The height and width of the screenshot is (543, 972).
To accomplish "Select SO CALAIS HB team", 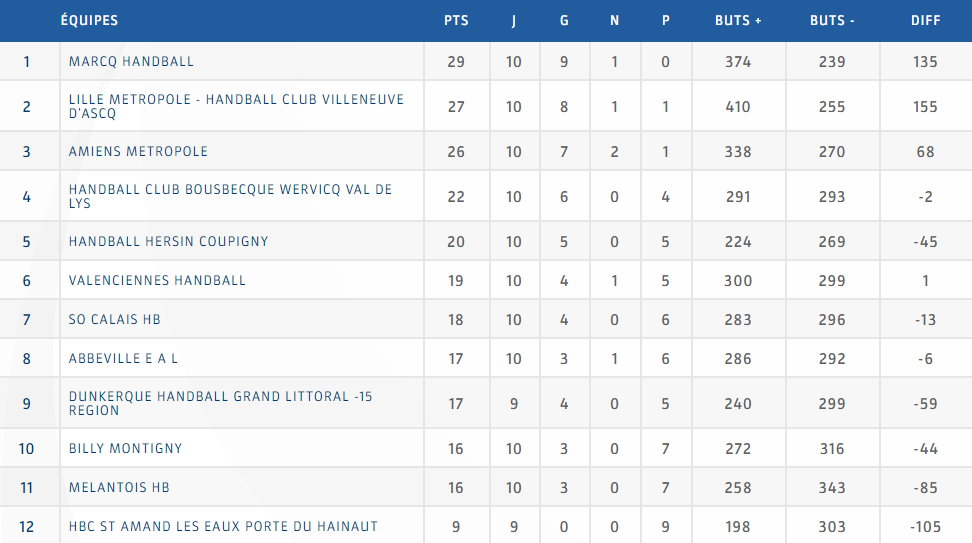I will coord(115,319).
